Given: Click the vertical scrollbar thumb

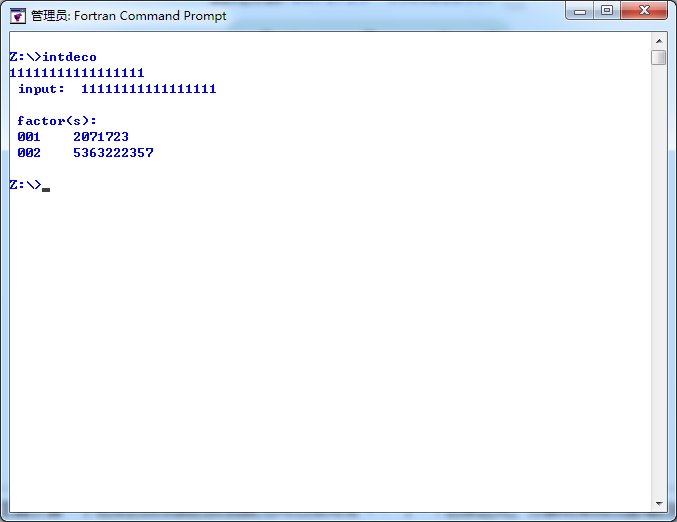Looking at the screenshot, I should [658, 58].
